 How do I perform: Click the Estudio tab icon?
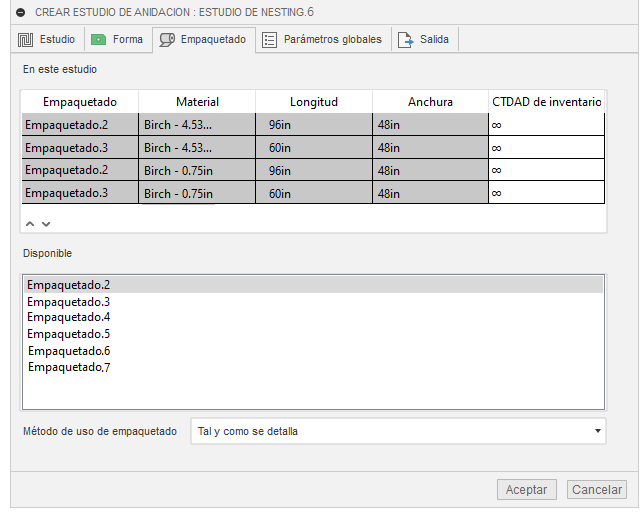pos(25,40)
